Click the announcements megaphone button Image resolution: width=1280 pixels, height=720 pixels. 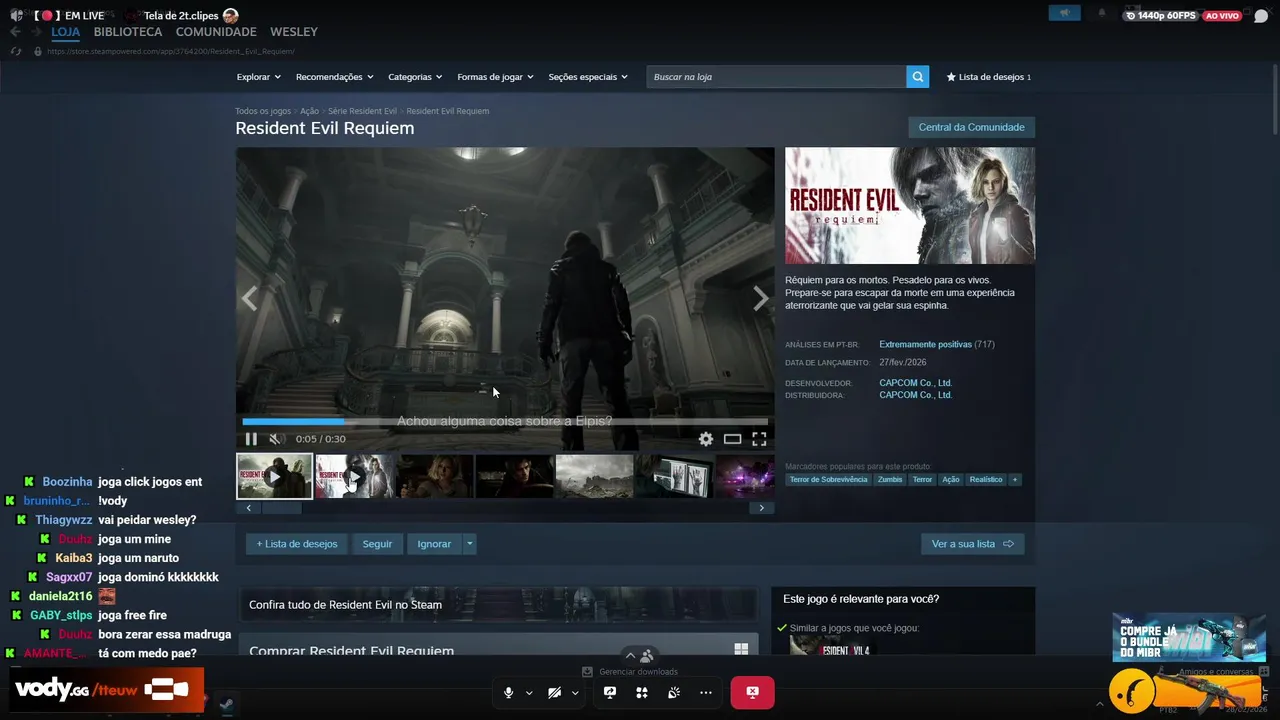[1065, 13]
